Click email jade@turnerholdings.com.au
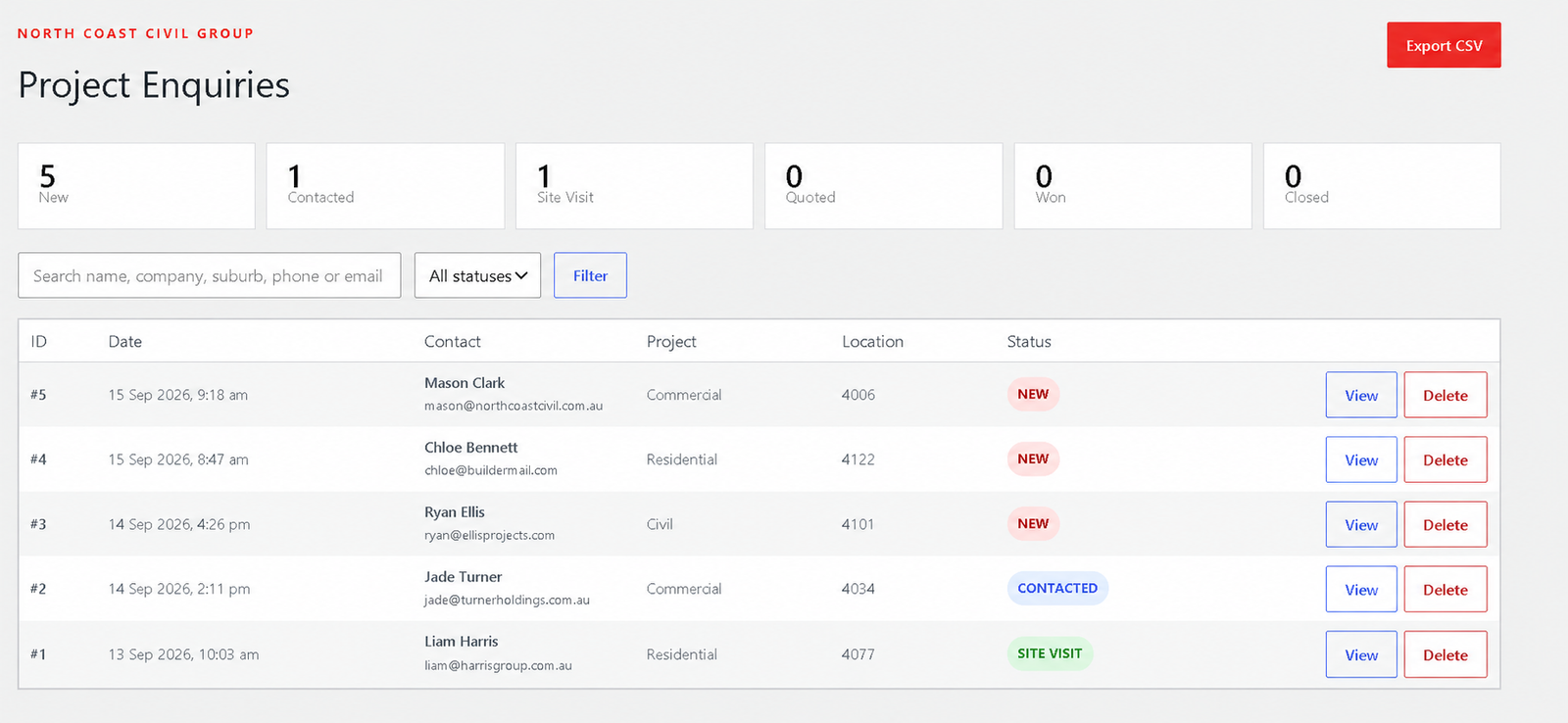Image resolution: width=1568 pixels, height=723 pixels. click(x=507, y=600)
